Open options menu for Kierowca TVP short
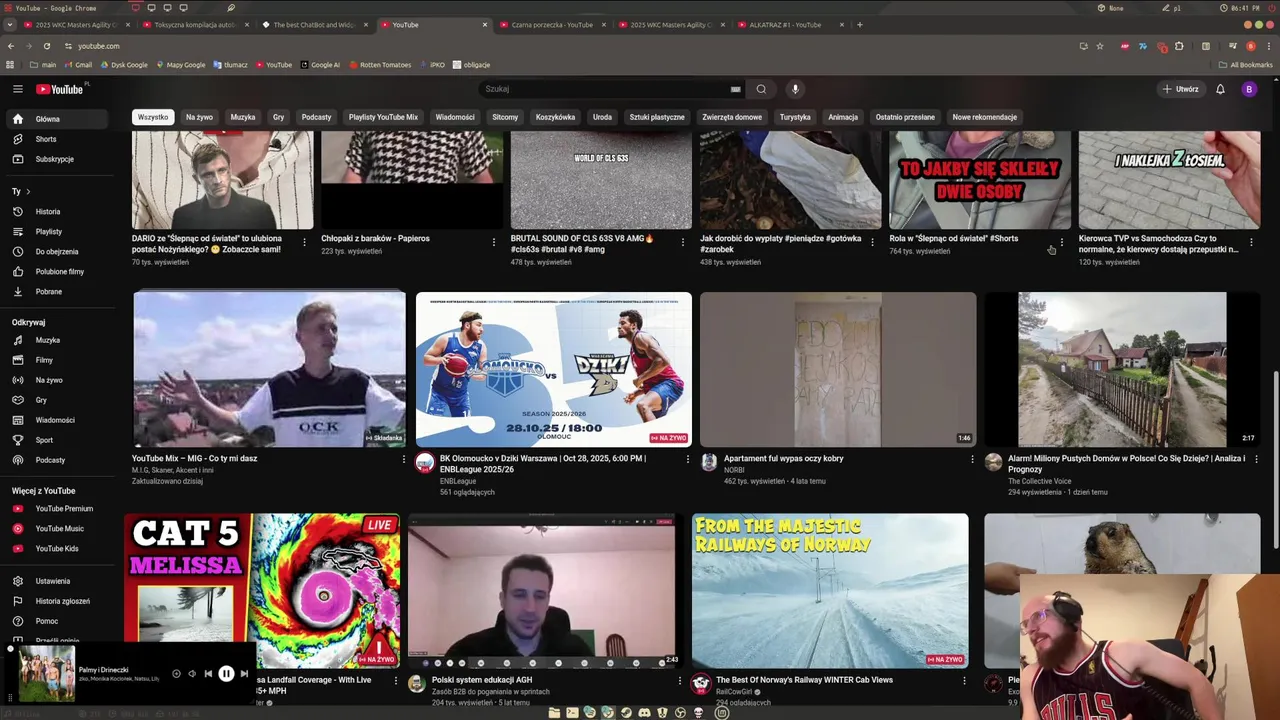Viewport: 1280px width, 720px height. click(1251, 242)
